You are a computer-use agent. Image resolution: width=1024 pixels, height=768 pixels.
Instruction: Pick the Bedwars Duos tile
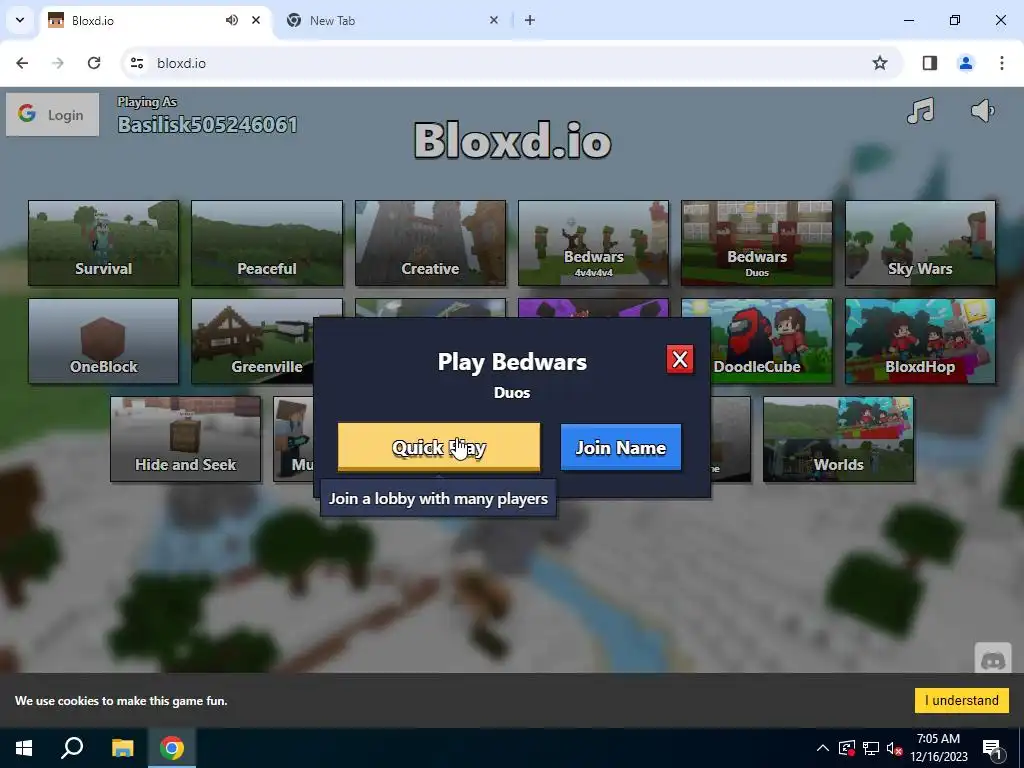pos(757,243)
